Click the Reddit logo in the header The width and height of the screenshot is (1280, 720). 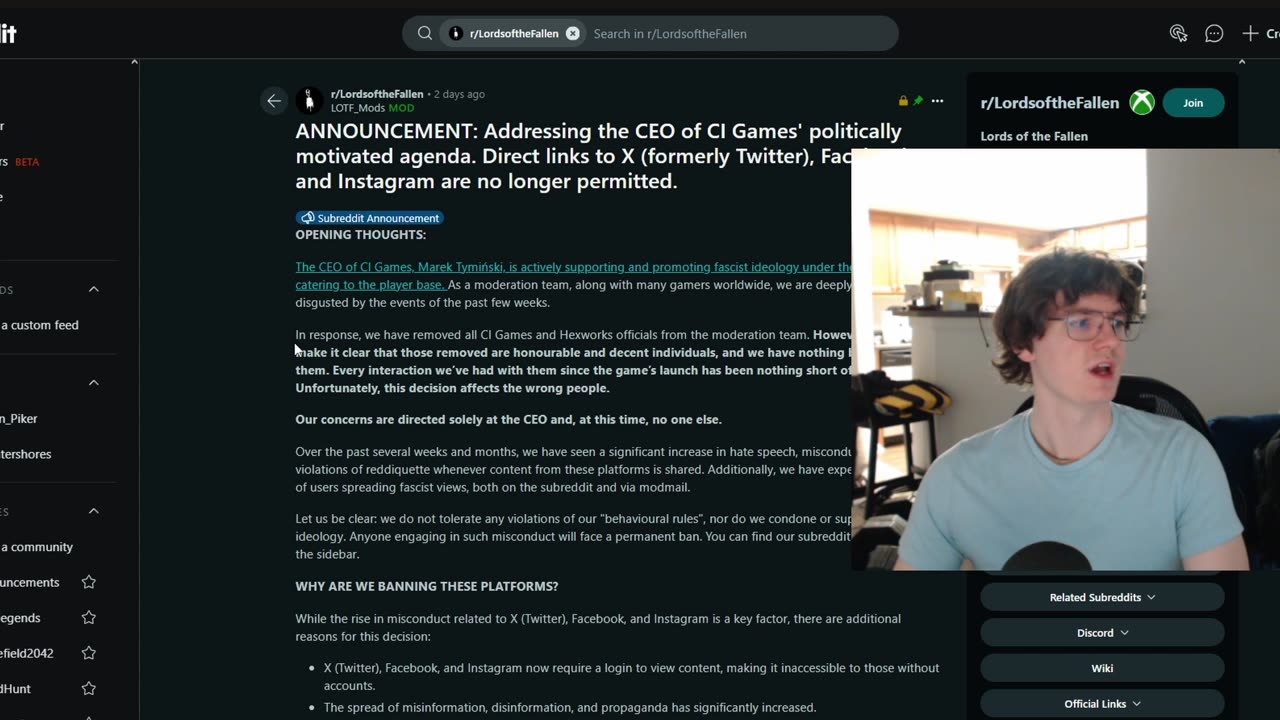pos(8,33)
